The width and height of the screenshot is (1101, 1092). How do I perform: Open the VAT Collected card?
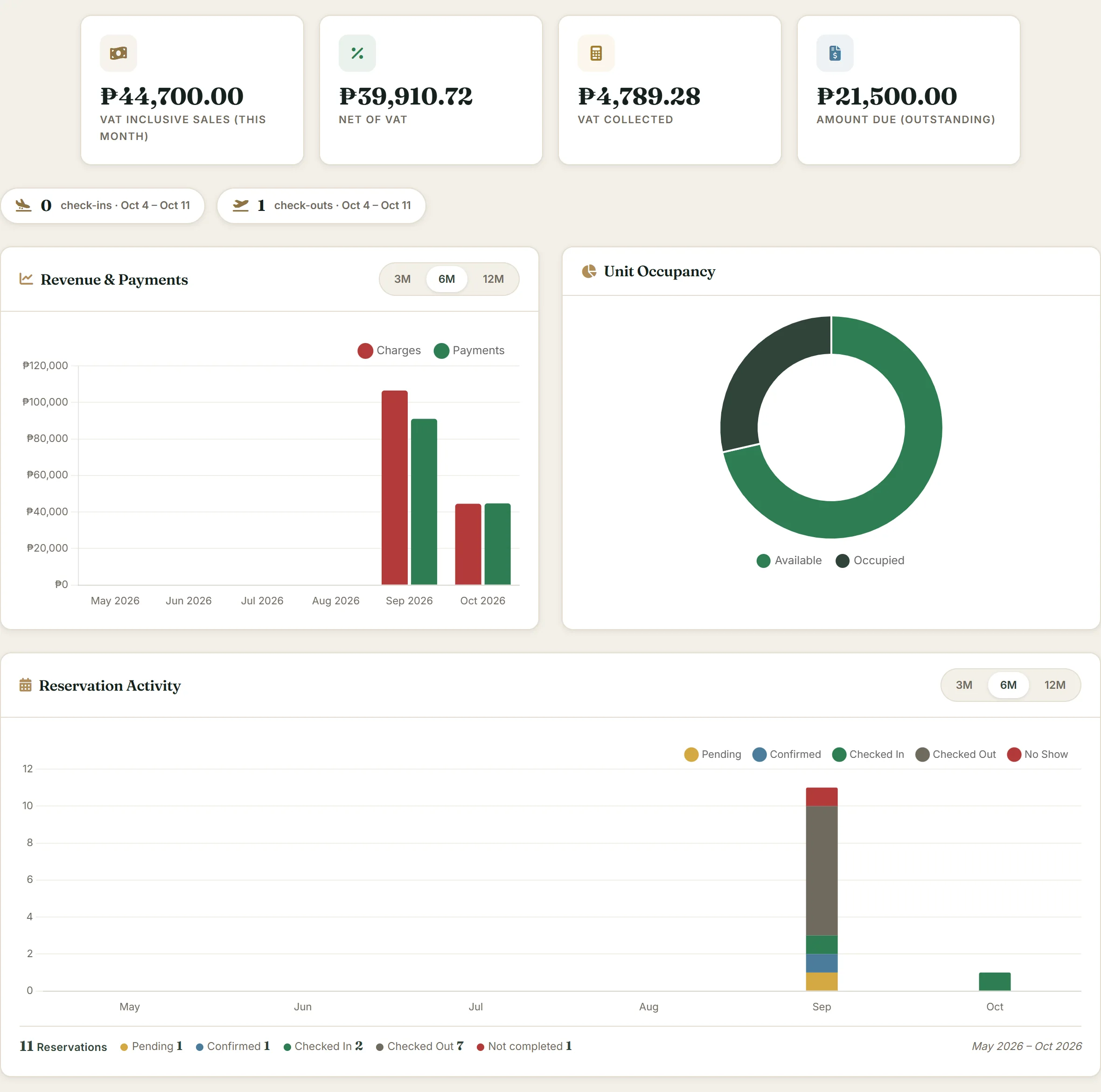point(669,90)
